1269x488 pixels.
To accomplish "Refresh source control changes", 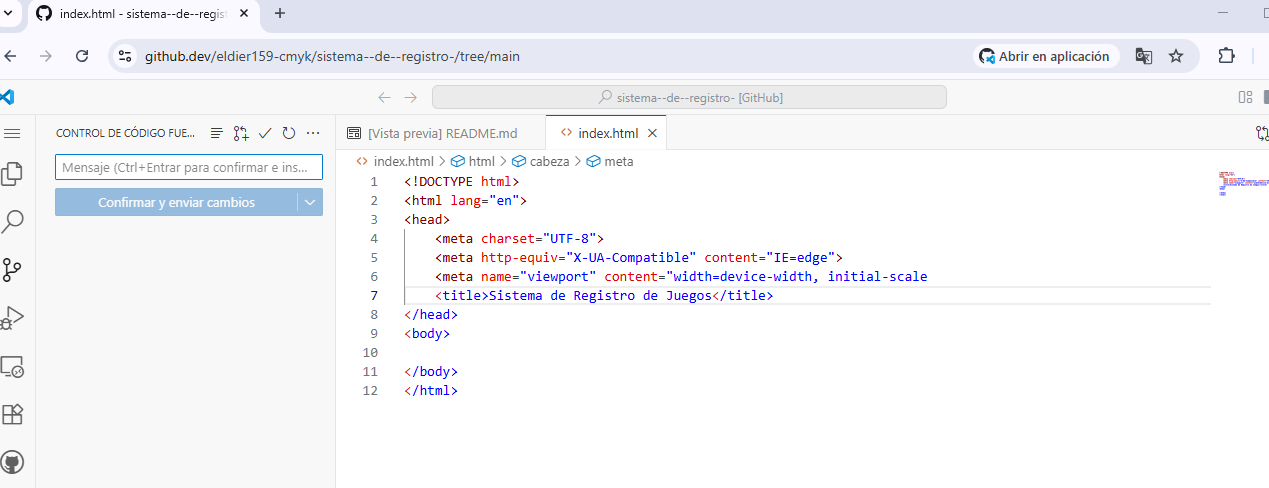I will pyautogui.click(x=289, y=133).
